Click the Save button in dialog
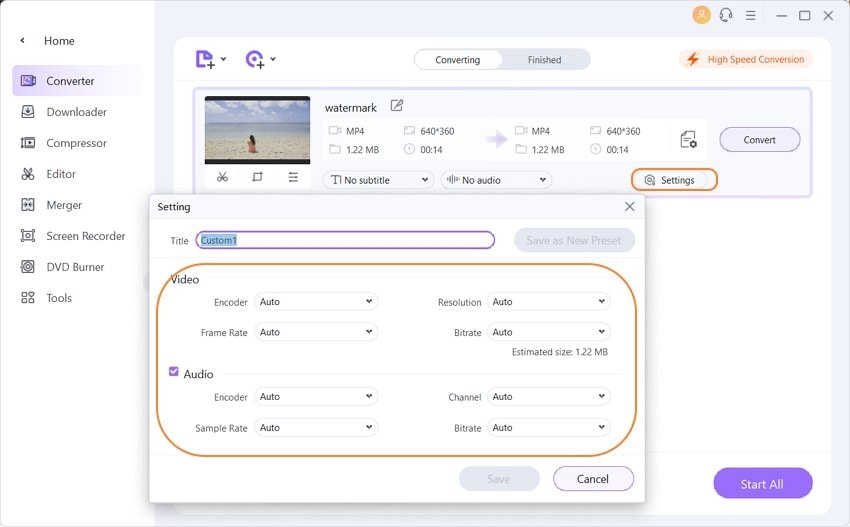The width and height of the screenshot is (850, 527). point(499,479)
